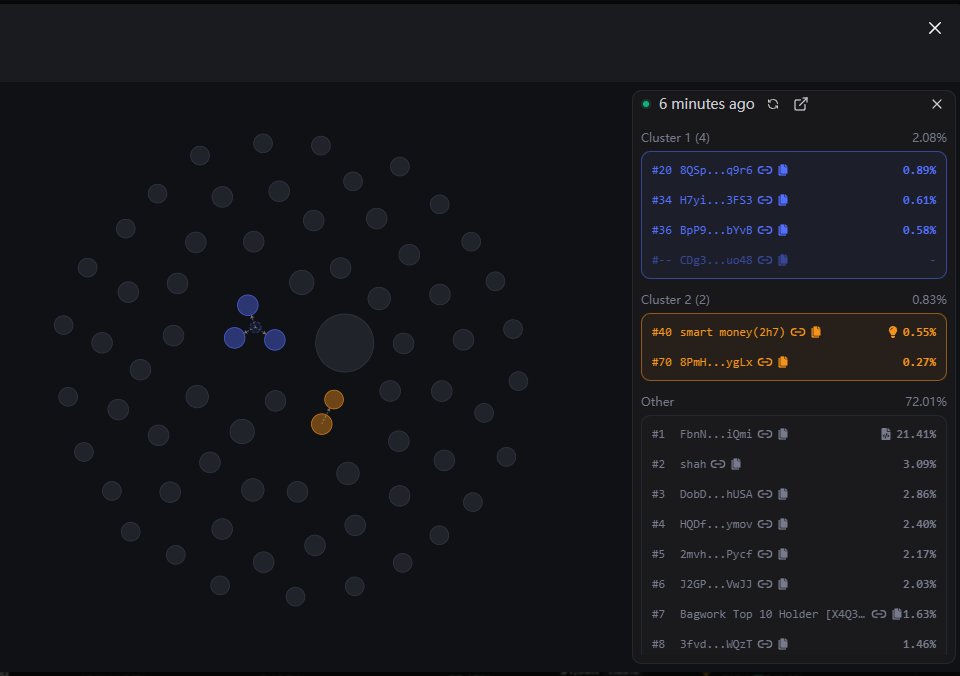Open bubble map in new window icon
This screenshot has height=676, width=960.
pyautogui.click(x=801, y=104)
